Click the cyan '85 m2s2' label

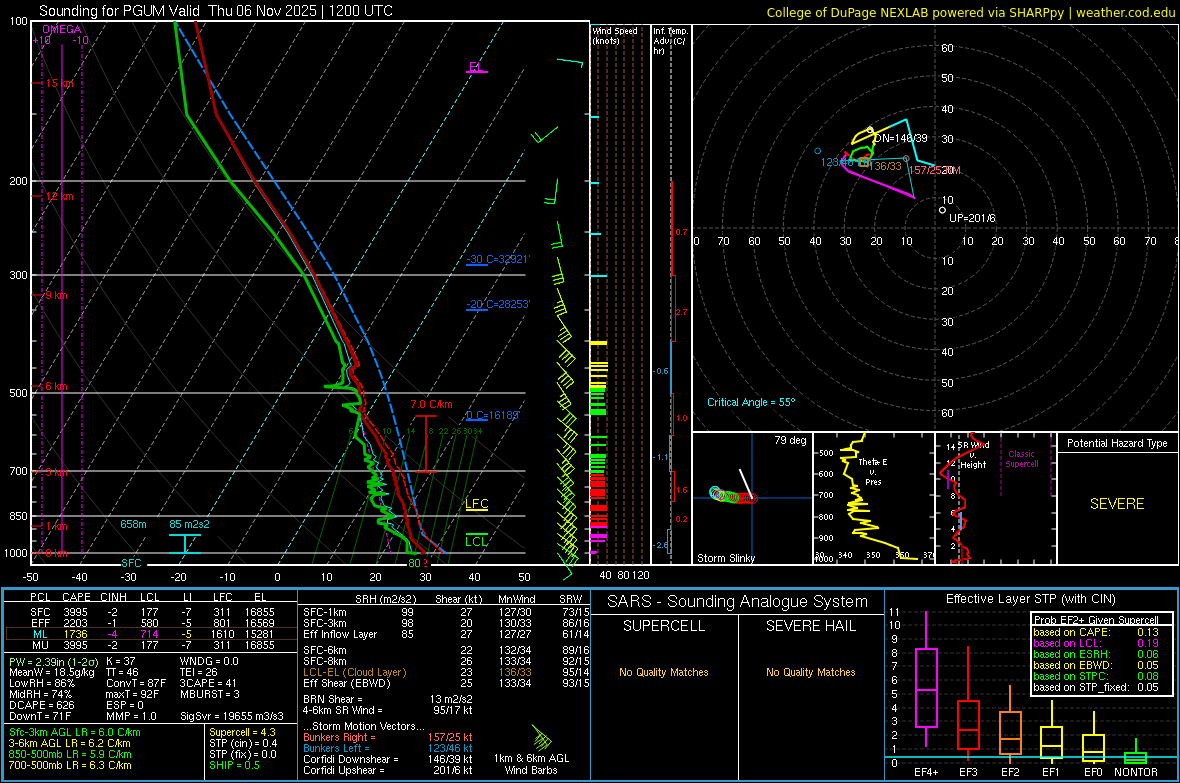point(189,524)
